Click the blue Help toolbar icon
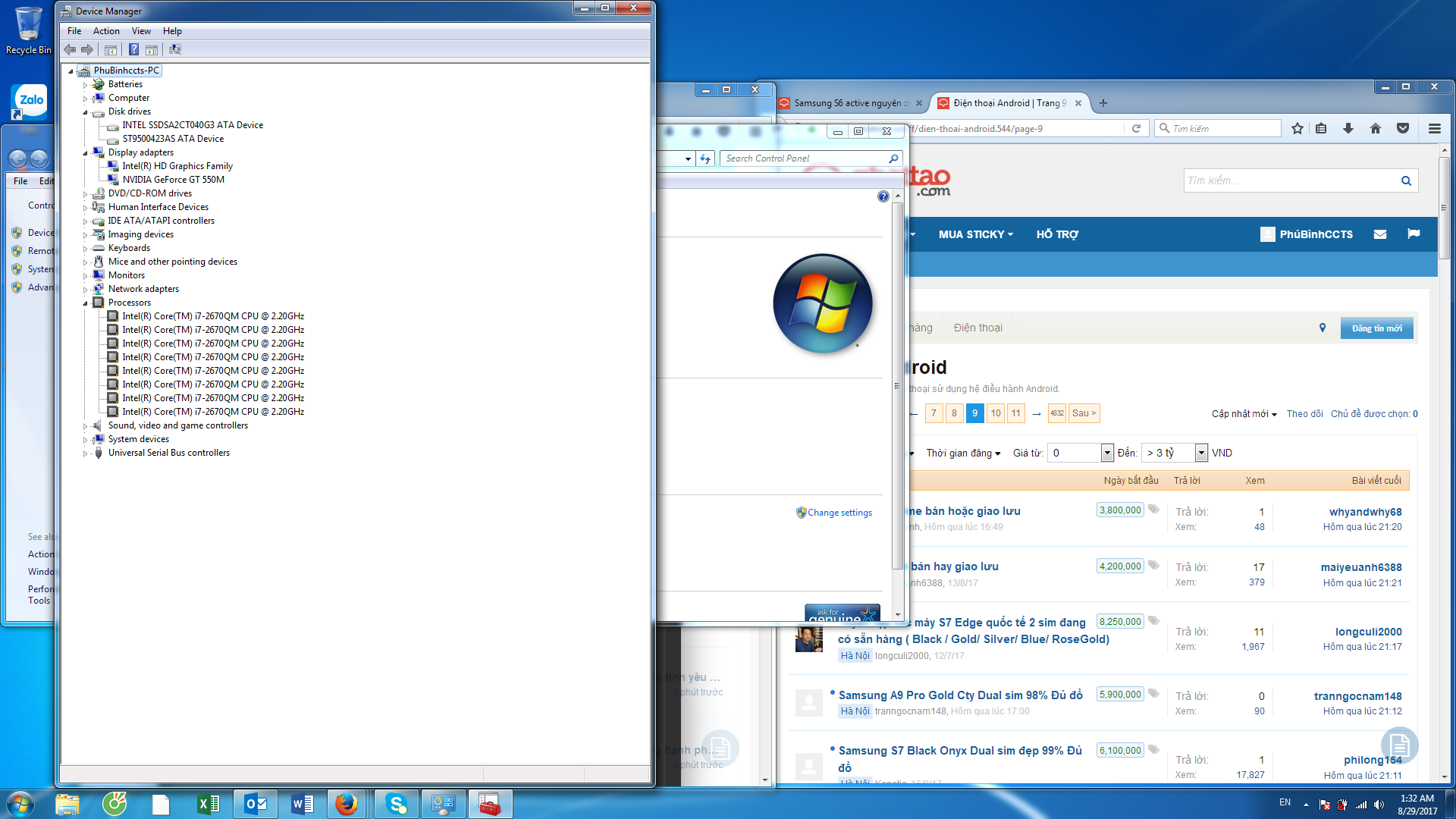The height and width of the screenshot is (819, 1456). point(133,50)
